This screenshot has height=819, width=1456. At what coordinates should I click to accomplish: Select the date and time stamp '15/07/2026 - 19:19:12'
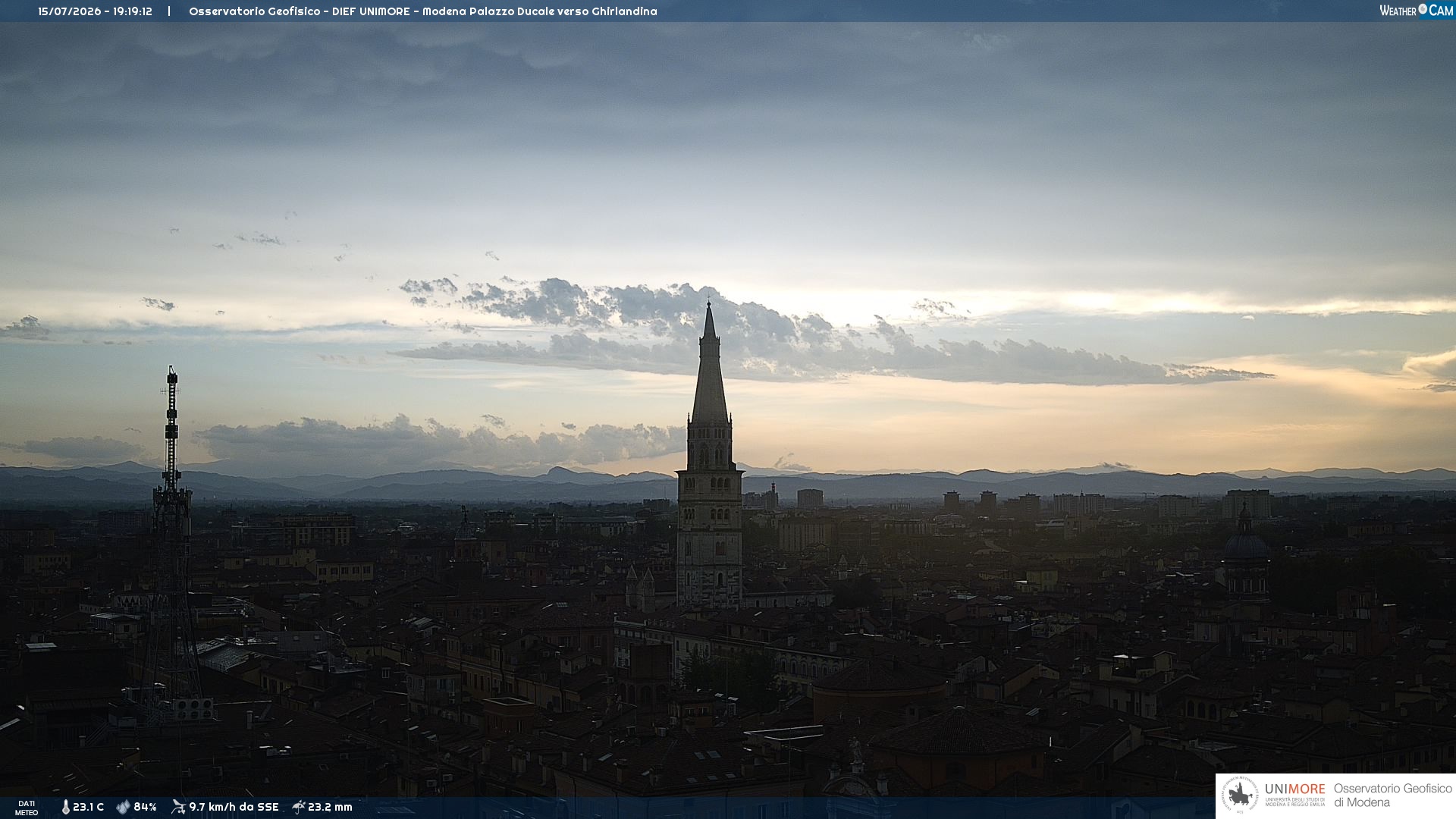tap(95, 11)
